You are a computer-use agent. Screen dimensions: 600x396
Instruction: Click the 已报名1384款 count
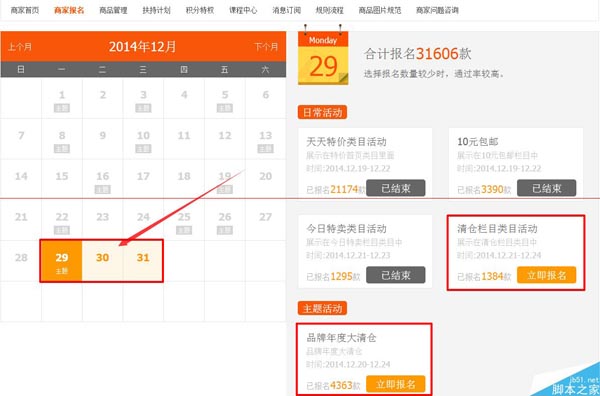point(484,276)
